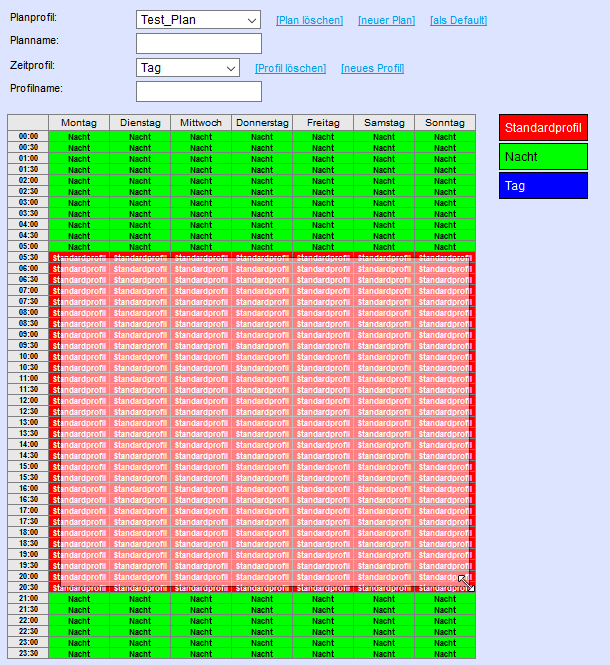Click the [Plan löschen] link
Screen dimensions: 610x665
[309, 21]
